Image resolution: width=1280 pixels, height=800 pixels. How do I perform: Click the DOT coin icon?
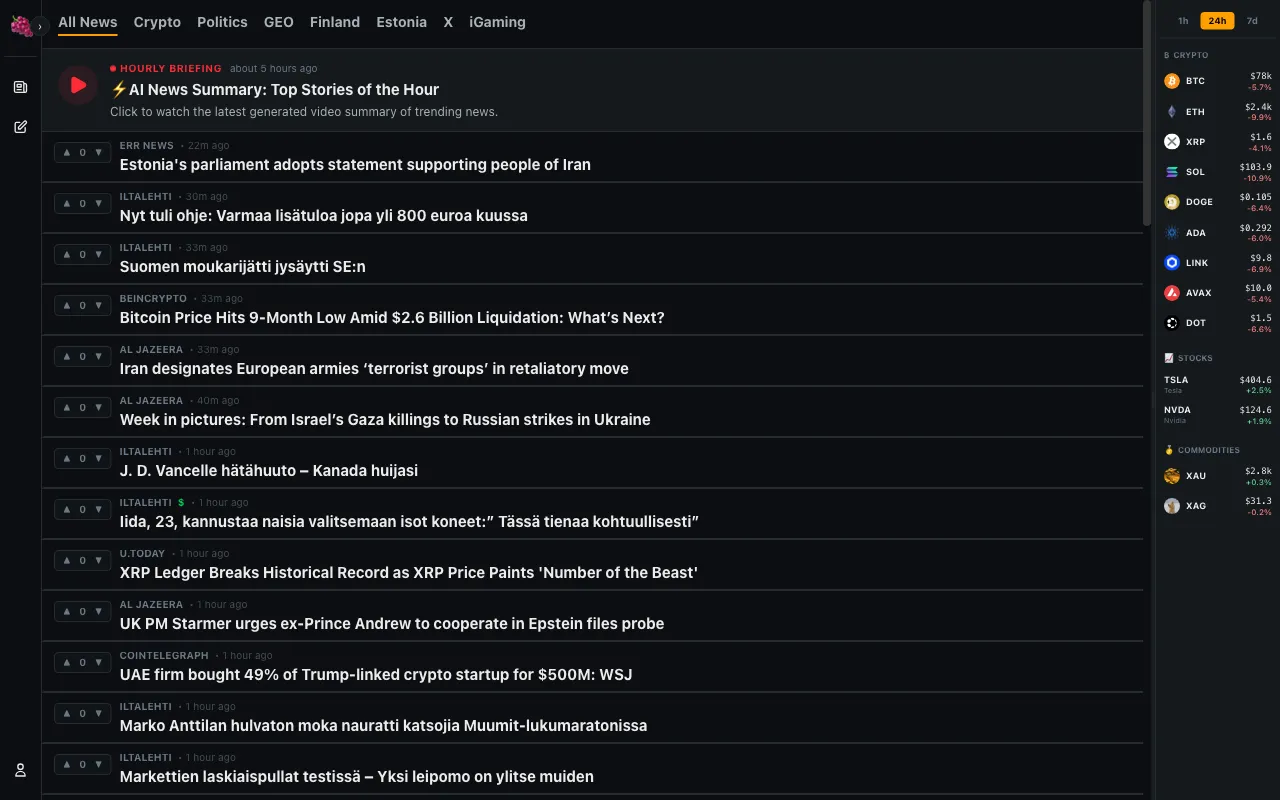(x=1172, y=323)
